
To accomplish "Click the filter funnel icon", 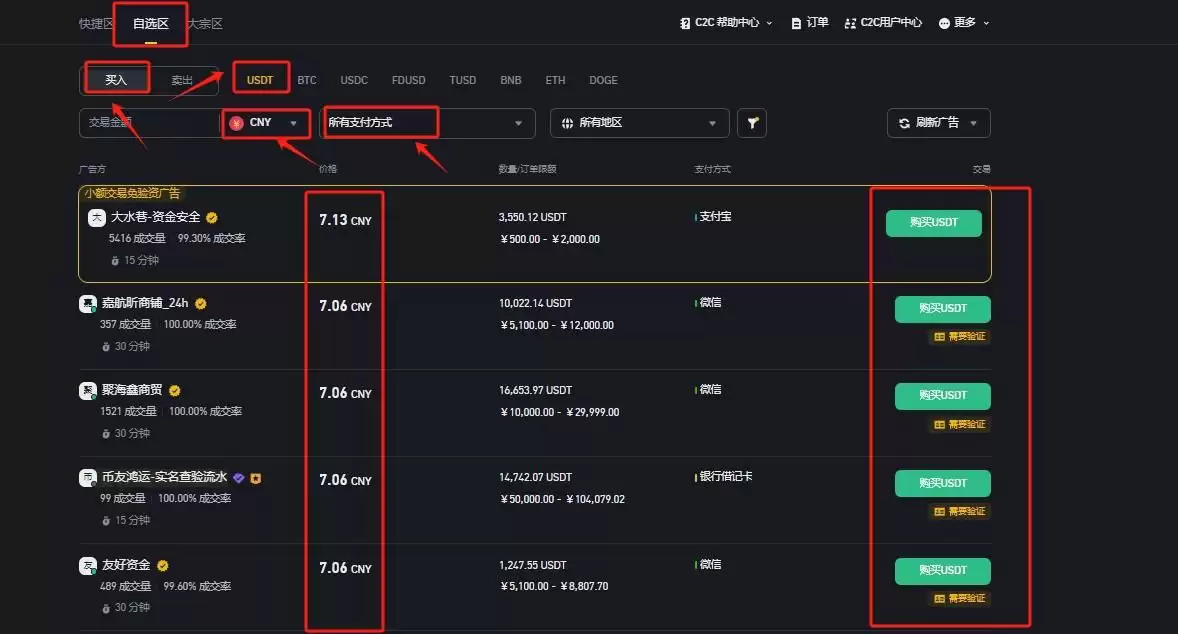I will coord(752,122).
